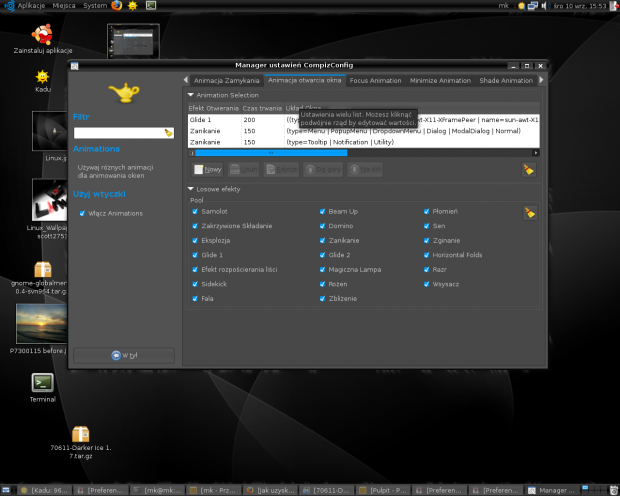620x496 pixels.
Task: Reset animation list with broom icon
Action: (528, 170)
